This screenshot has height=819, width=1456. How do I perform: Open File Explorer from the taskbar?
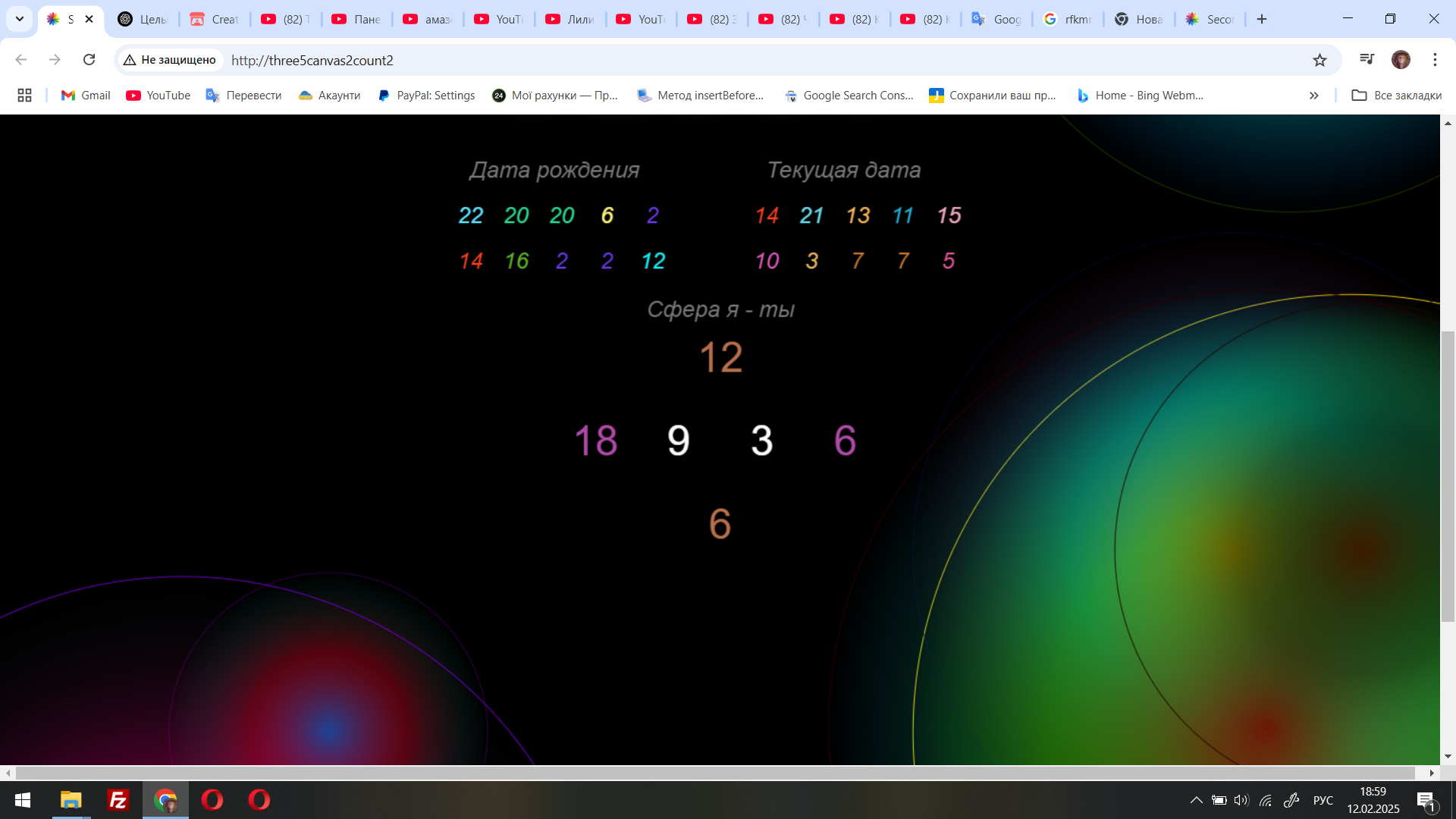[x=71, y=800]
